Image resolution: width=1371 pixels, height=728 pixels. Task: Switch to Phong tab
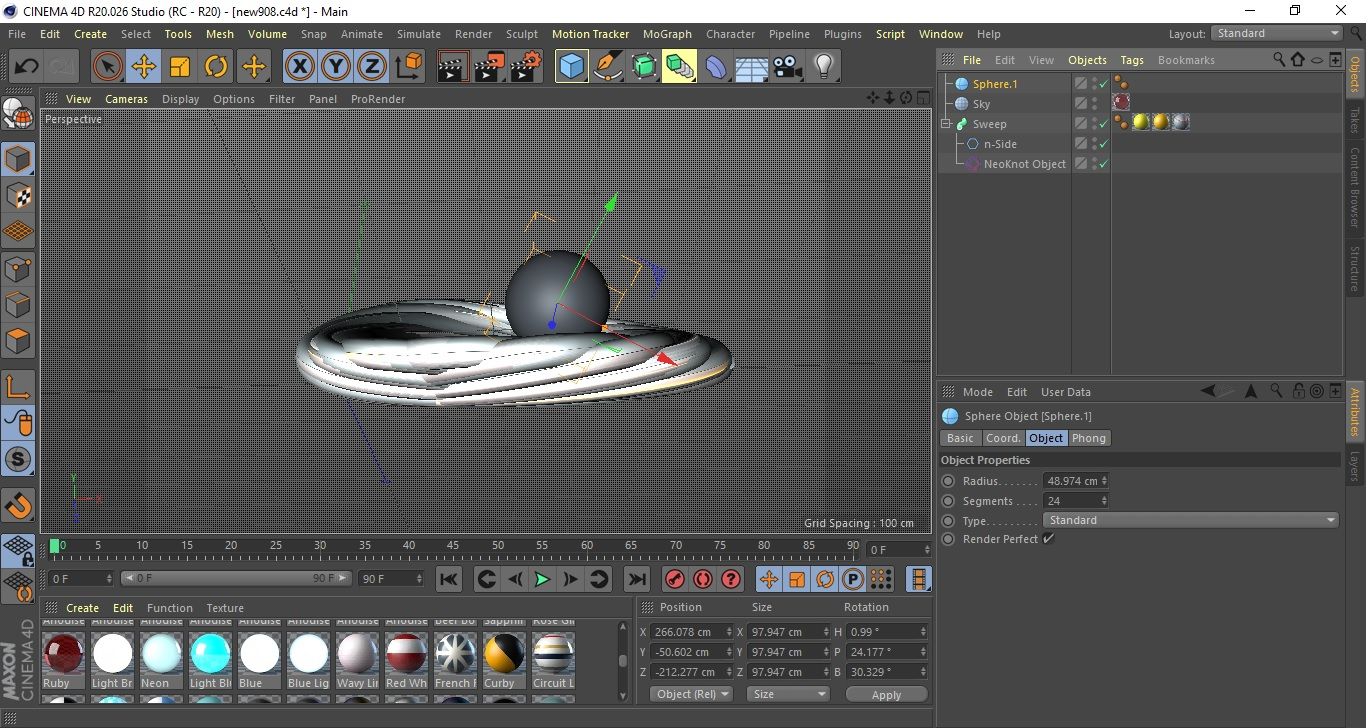[x=1089, y=438]
